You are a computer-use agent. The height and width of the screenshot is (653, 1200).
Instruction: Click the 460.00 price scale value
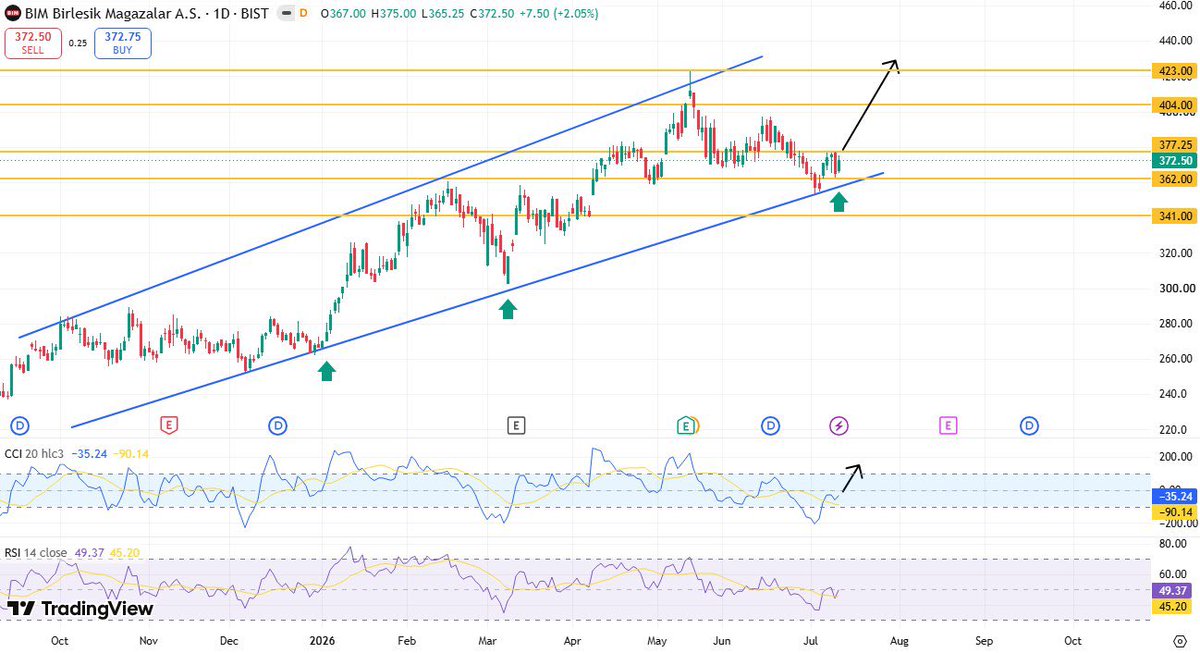coord(1175,6)
